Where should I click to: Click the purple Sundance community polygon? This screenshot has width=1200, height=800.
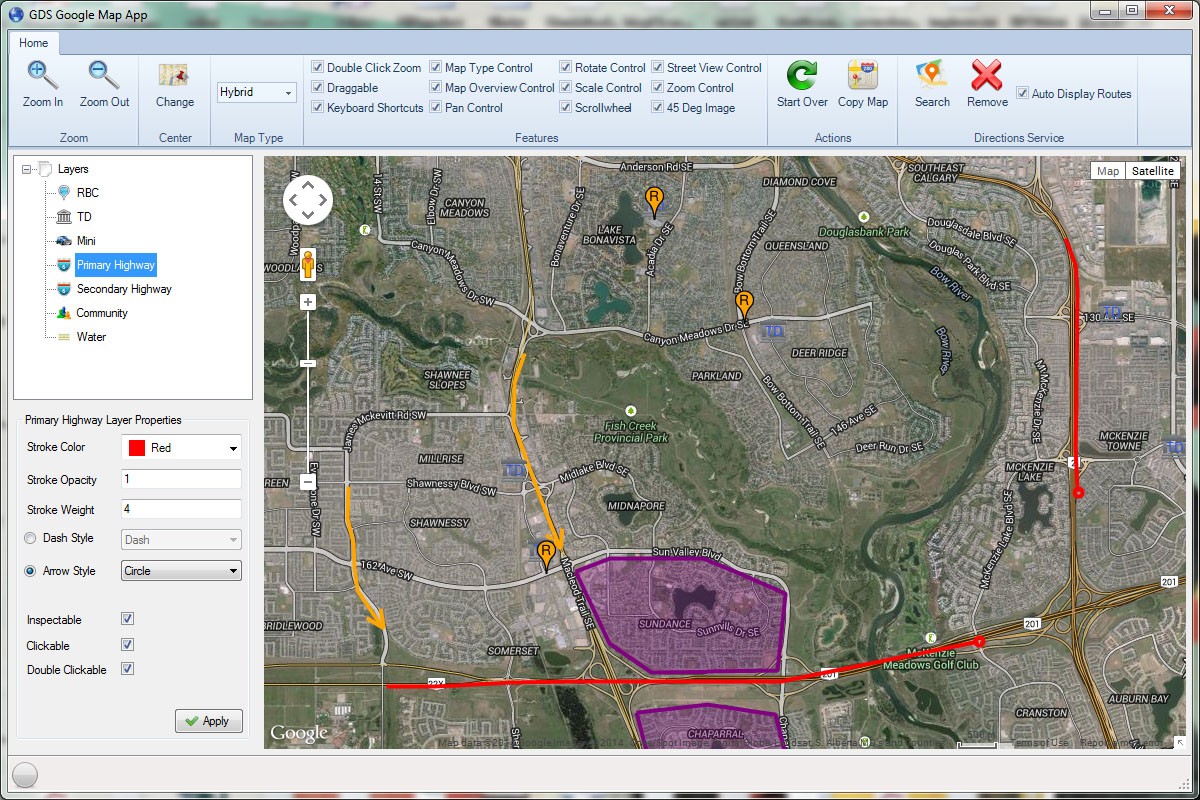[680, 615]
